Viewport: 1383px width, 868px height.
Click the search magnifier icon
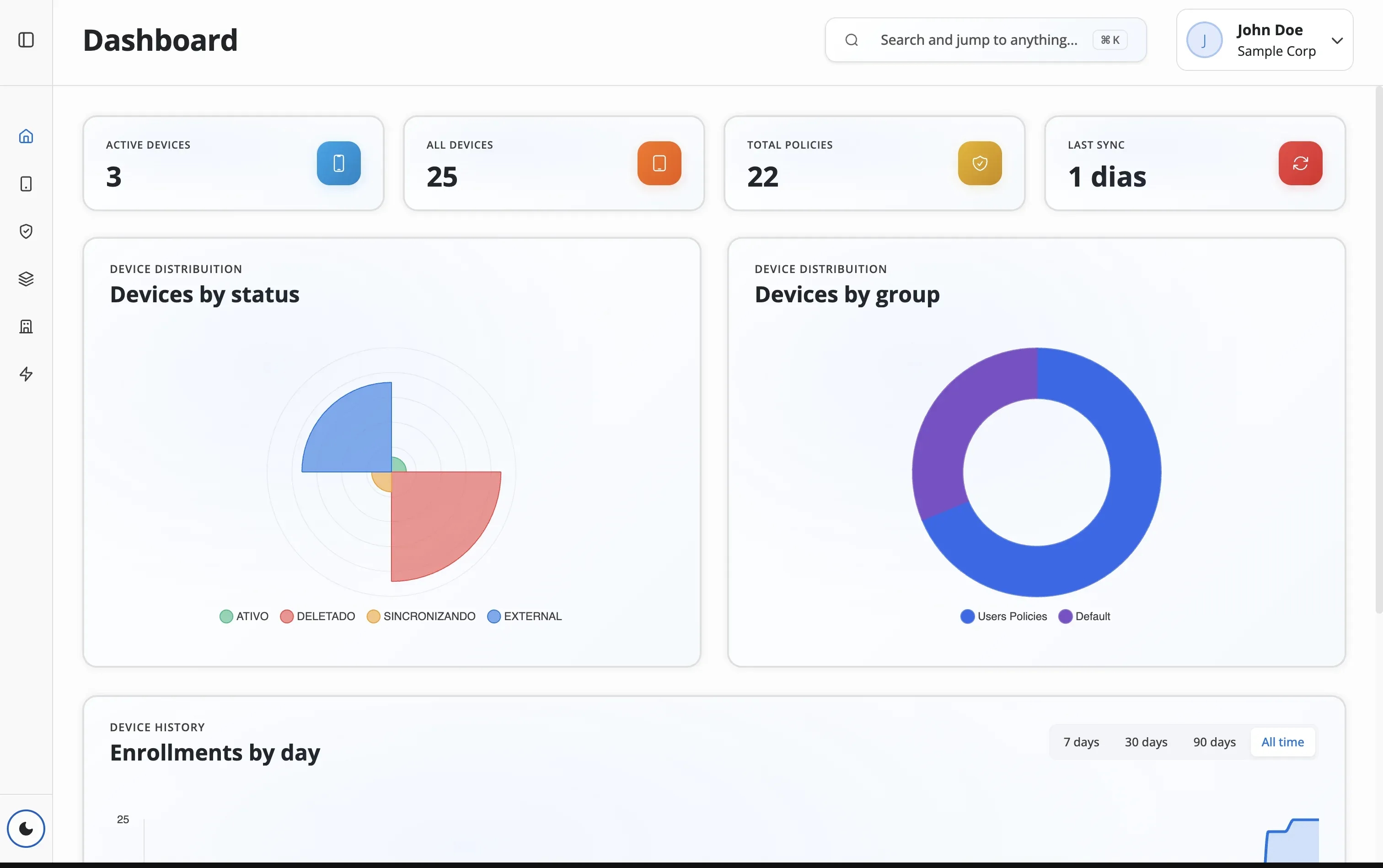[851, 40]
